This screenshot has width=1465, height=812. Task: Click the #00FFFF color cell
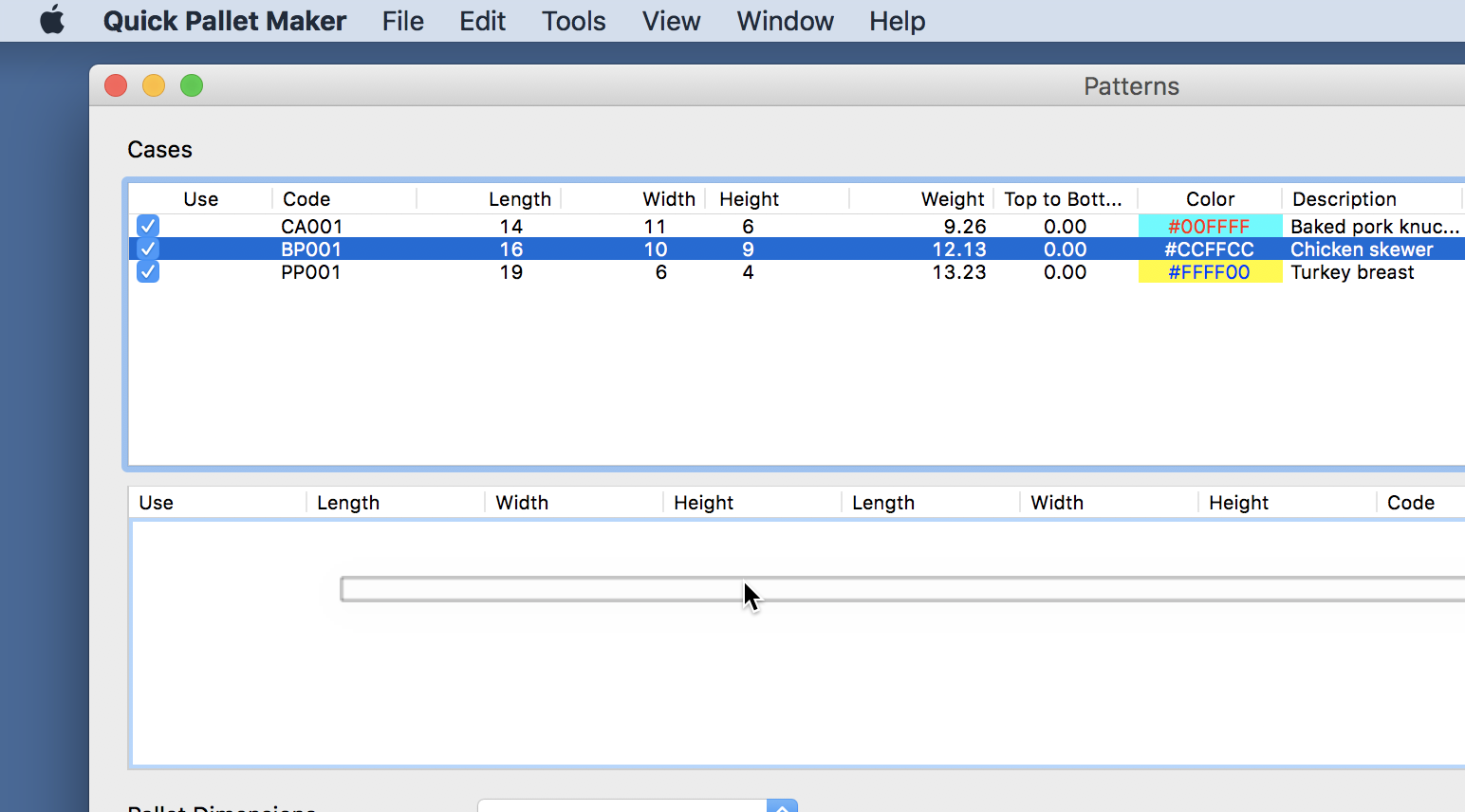pyautogui.click(x=1210, y=226)
